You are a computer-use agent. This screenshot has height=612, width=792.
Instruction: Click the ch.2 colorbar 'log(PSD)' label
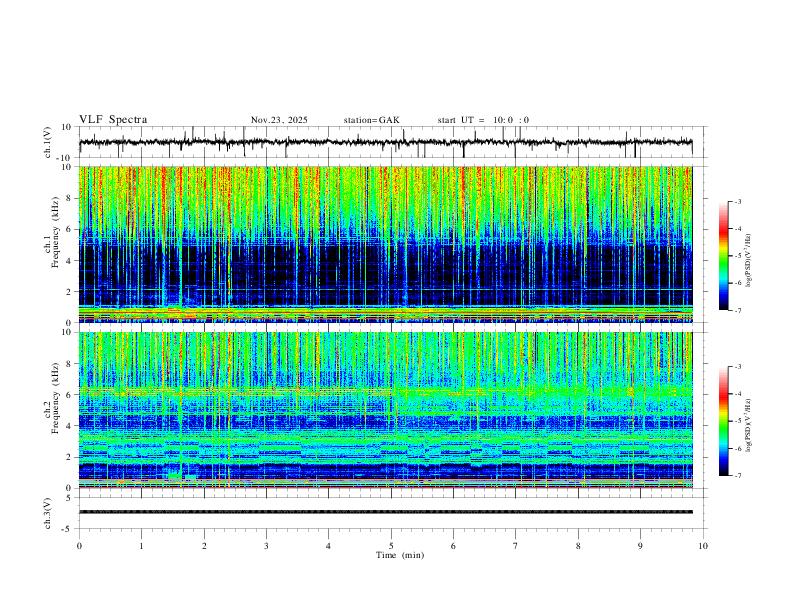[x=748, y=425]
